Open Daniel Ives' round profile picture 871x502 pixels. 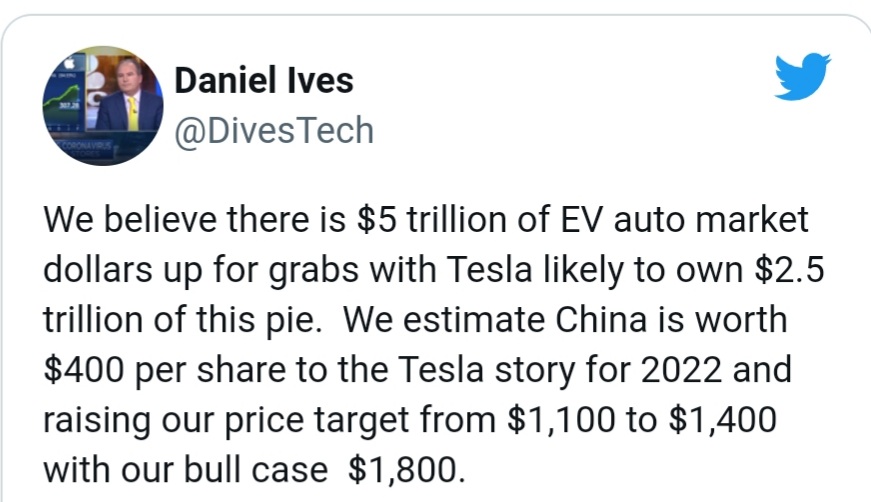pos(103,106)
